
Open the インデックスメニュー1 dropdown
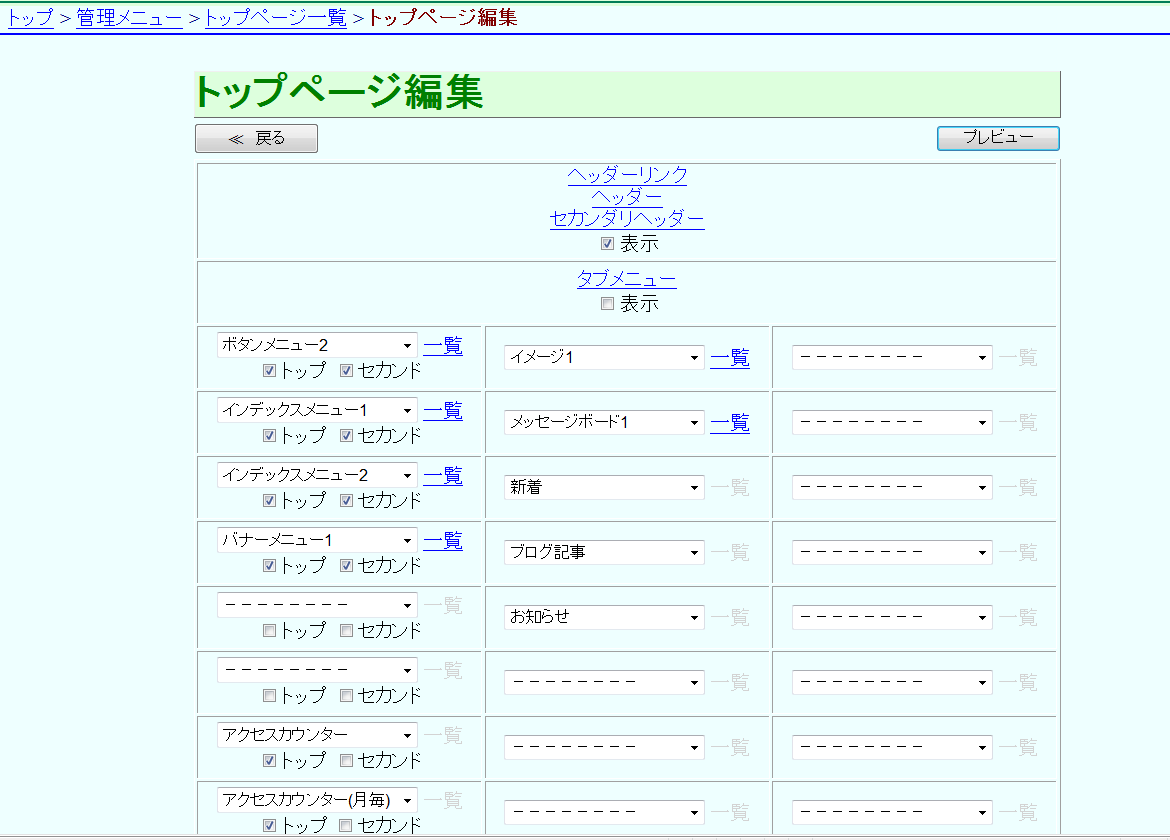tap(317, 410)
